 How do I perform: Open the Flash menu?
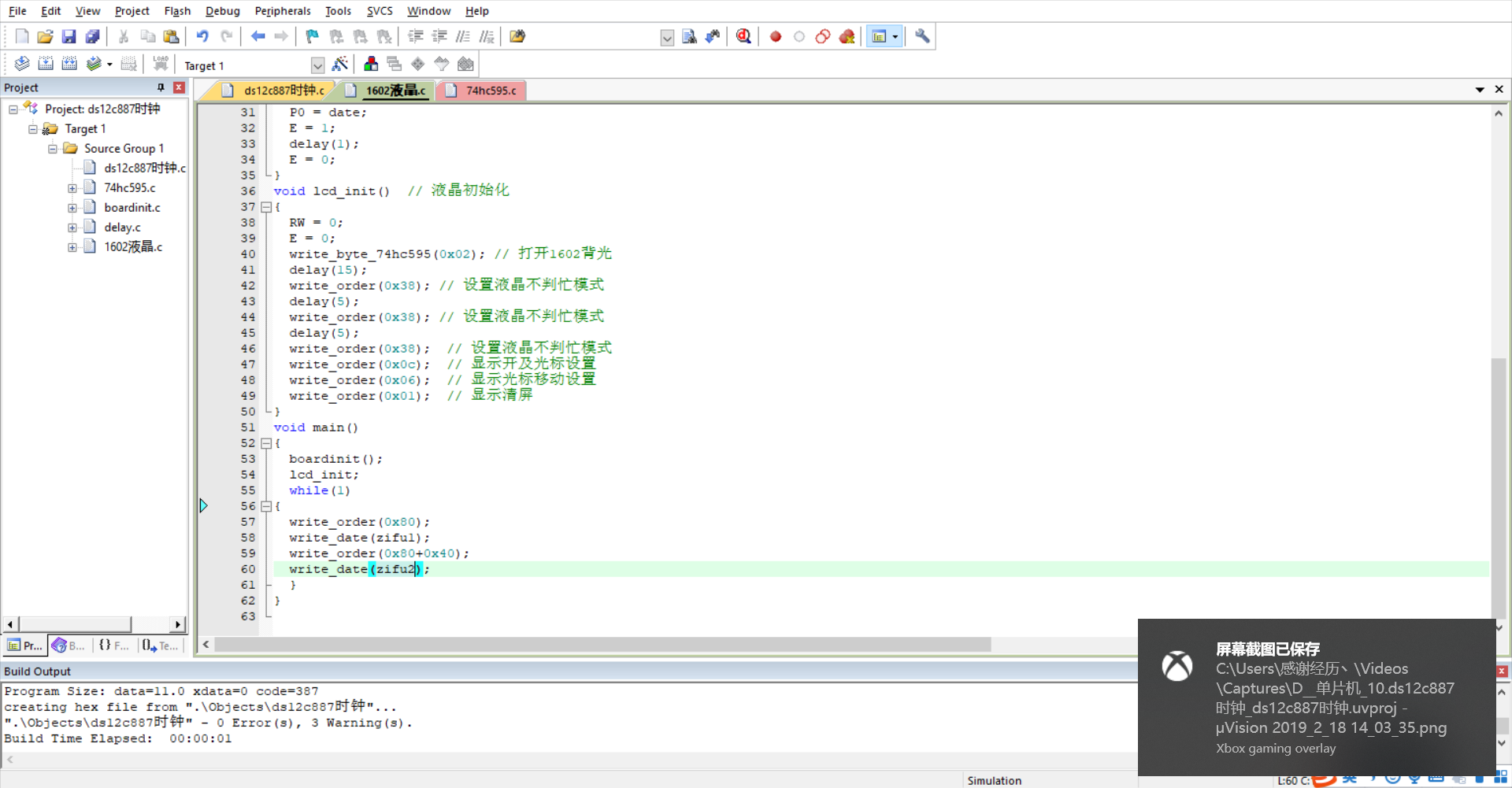coord(177,11)
